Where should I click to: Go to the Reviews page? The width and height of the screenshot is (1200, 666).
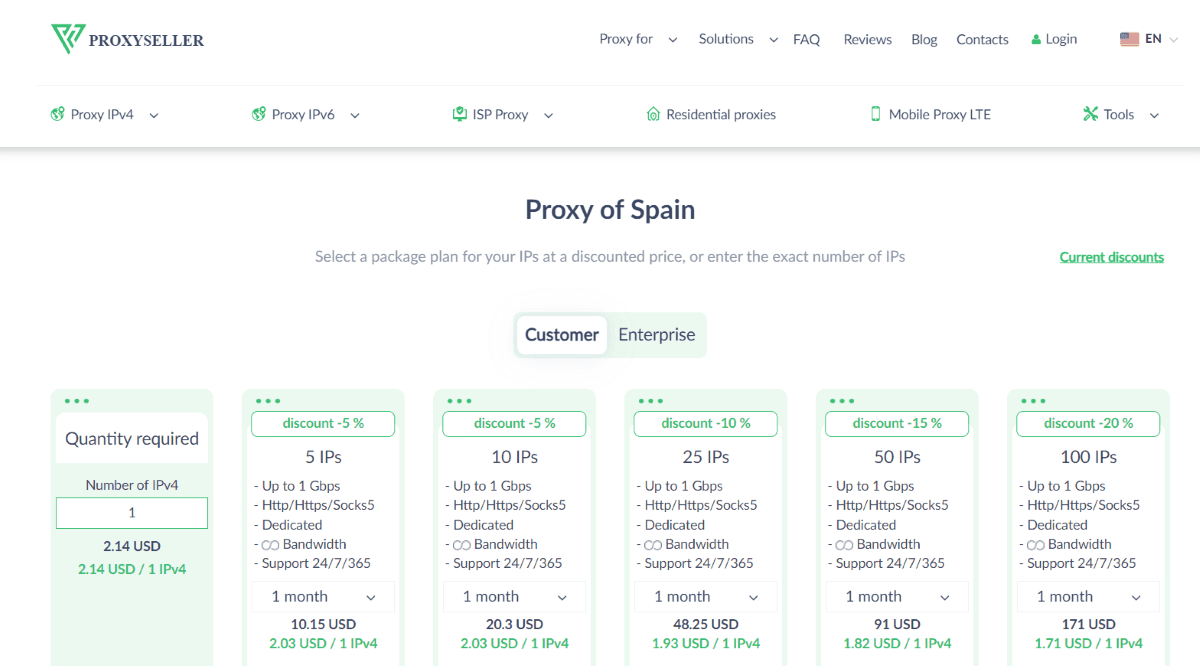[867, 40]
